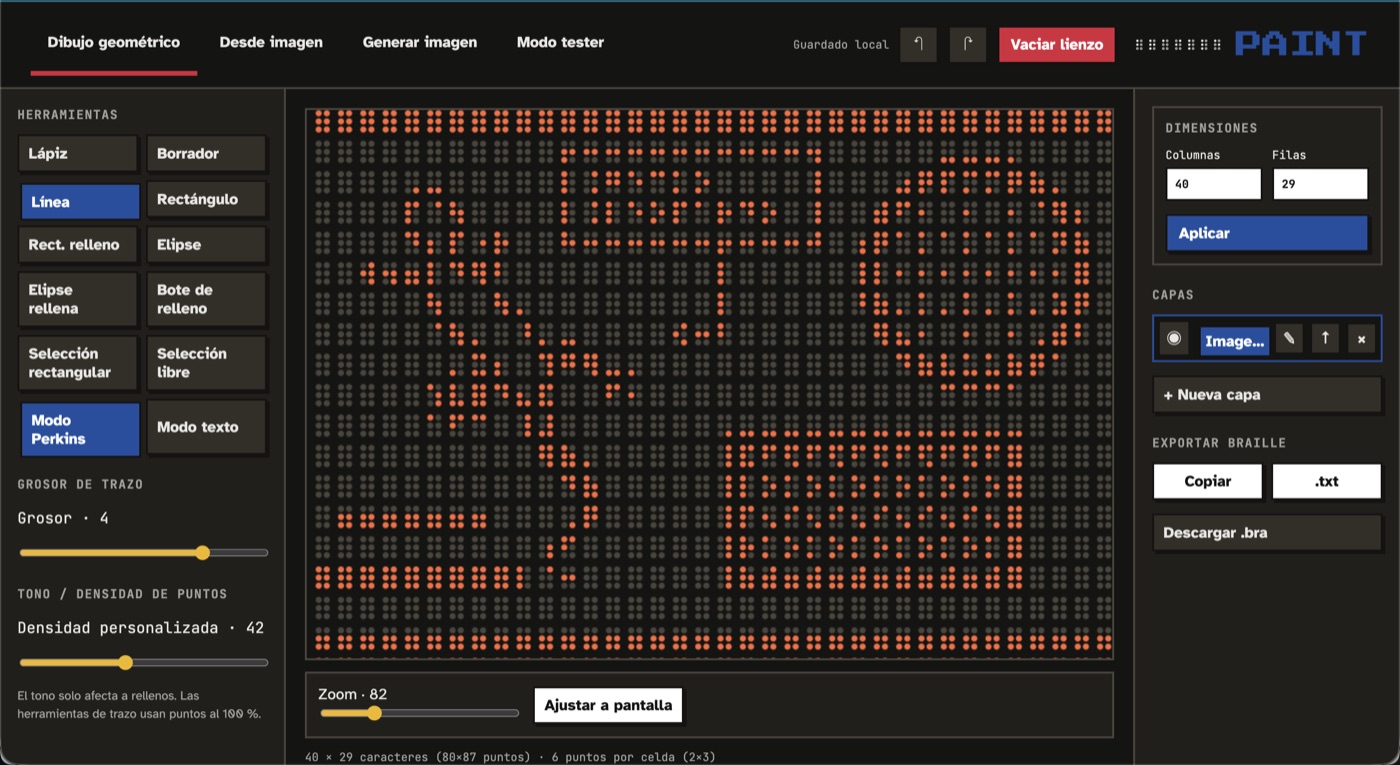
Task: Click the undo arrow icon
Action: pos(918,44)
